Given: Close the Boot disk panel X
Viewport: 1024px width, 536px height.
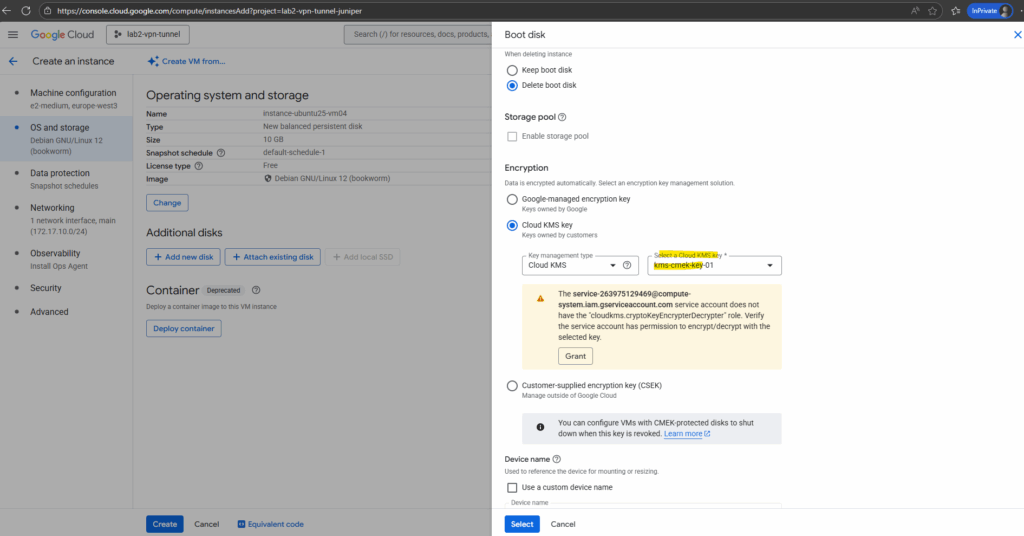Looking at the screenshot, I should click(x=1017, y=35).
